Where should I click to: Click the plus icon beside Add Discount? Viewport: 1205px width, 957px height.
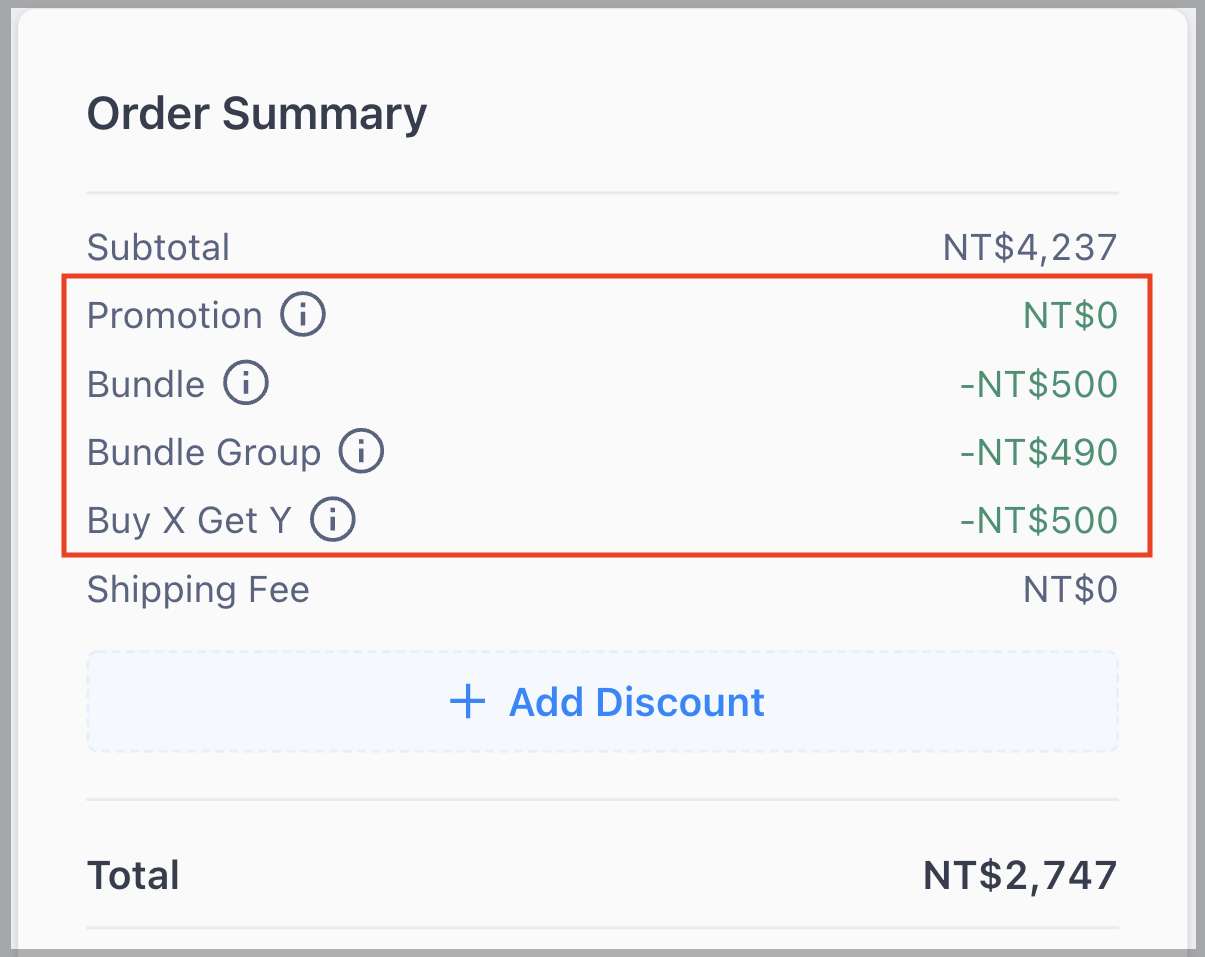pyautogui.click(x=467, y=702)
